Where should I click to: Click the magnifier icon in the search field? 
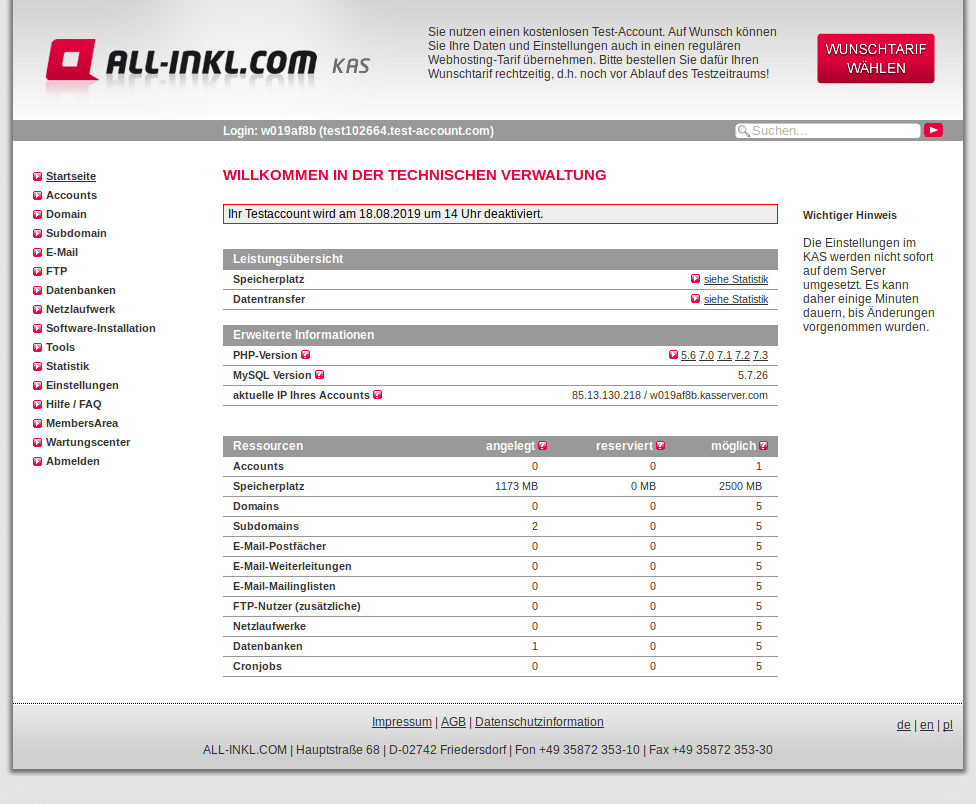(x=743, y=131)
